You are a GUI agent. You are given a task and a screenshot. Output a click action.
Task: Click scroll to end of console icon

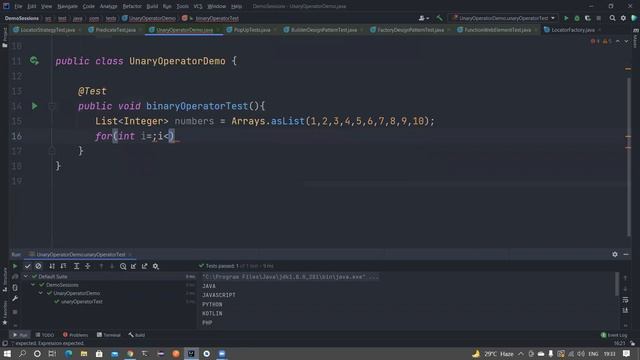point(625,311)
